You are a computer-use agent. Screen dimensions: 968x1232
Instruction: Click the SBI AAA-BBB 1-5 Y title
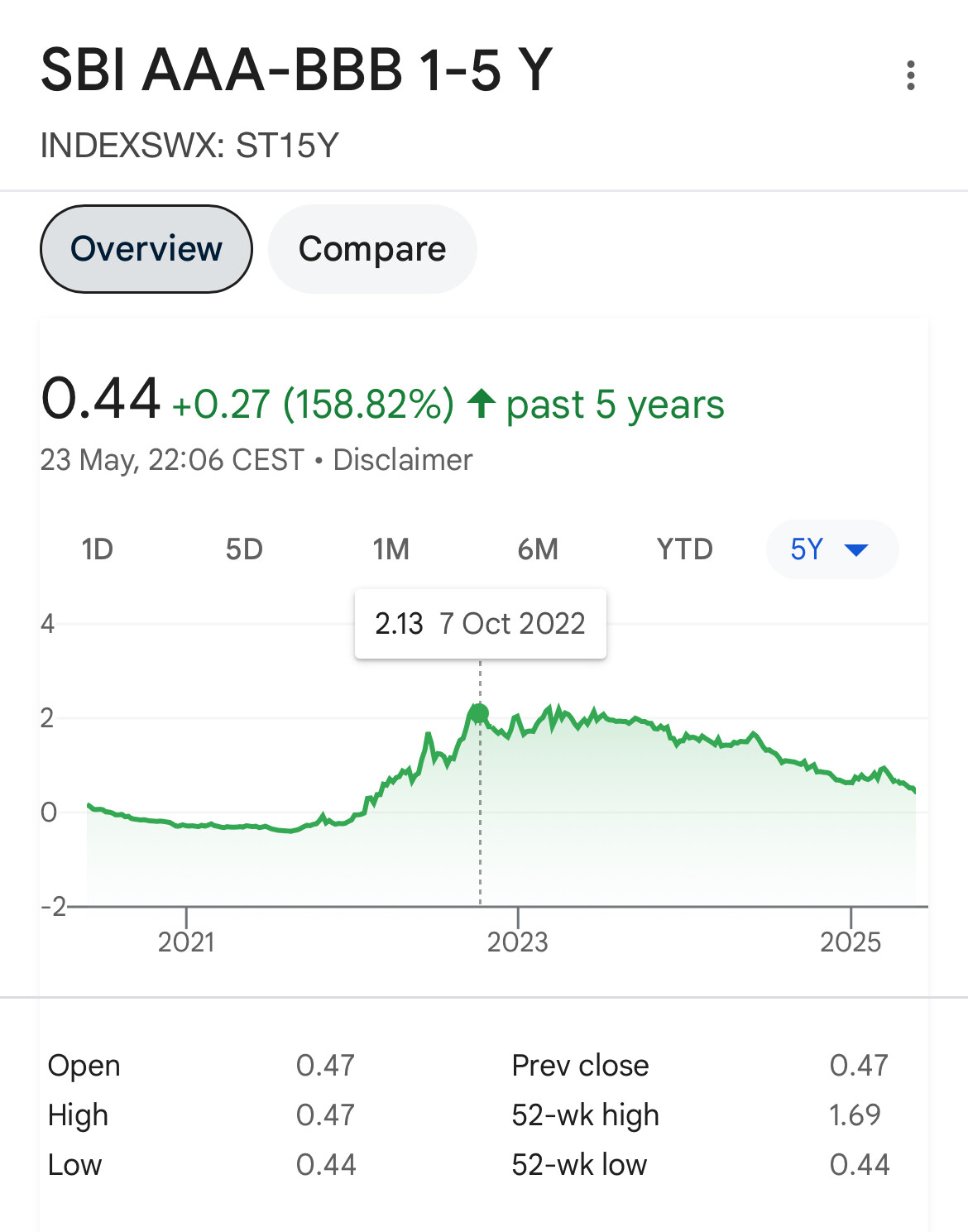[x=296, y=70]
